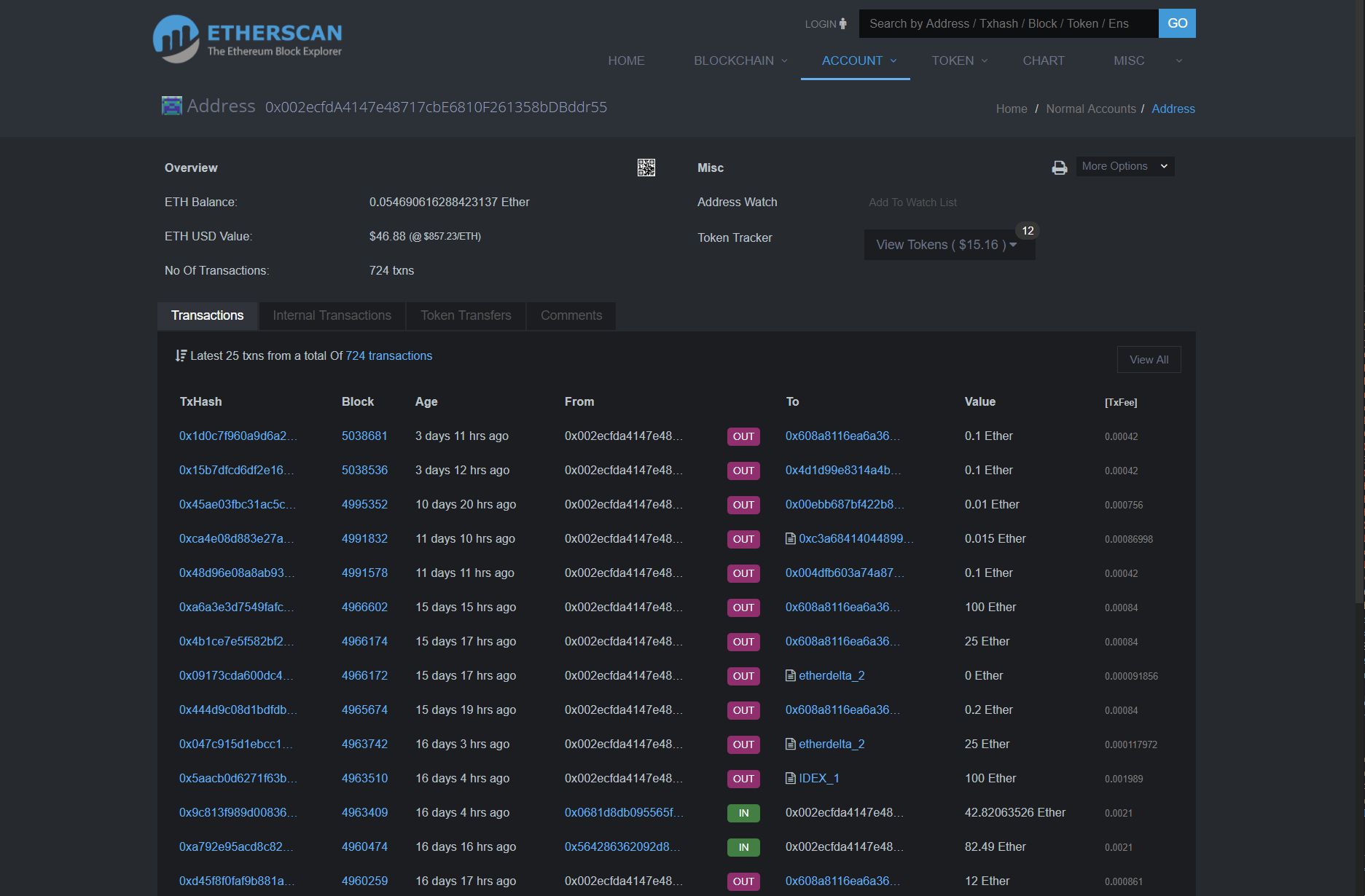Open the QR code for this address

pos(646,168)
